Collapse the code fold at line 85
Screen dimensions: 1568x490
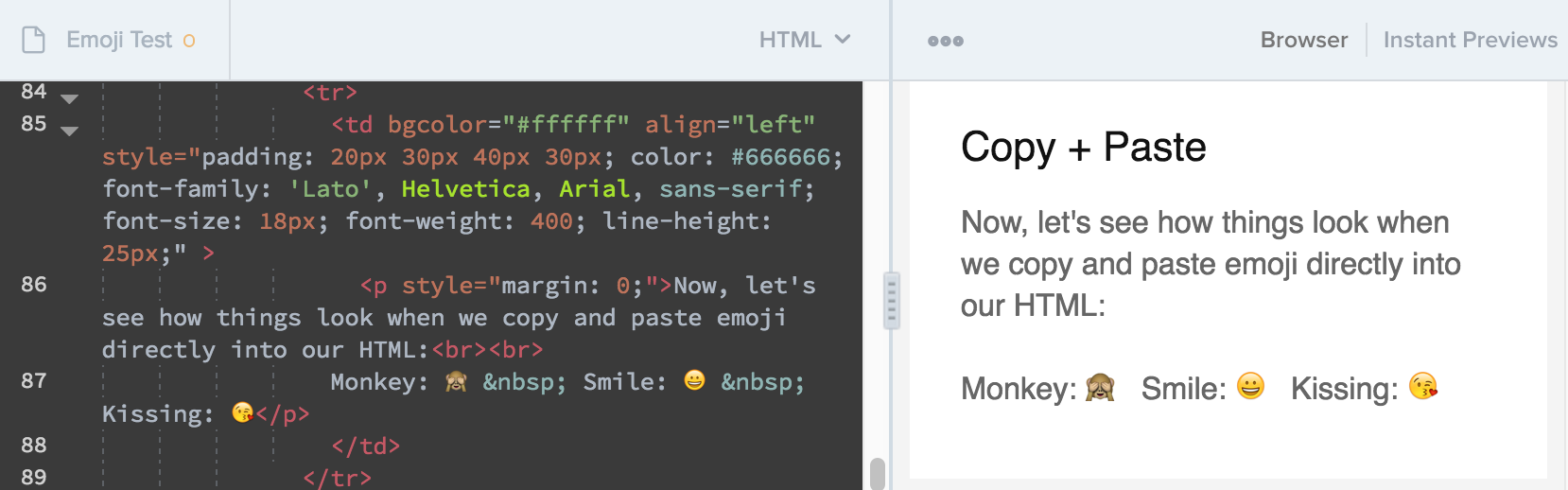point(69,130)
